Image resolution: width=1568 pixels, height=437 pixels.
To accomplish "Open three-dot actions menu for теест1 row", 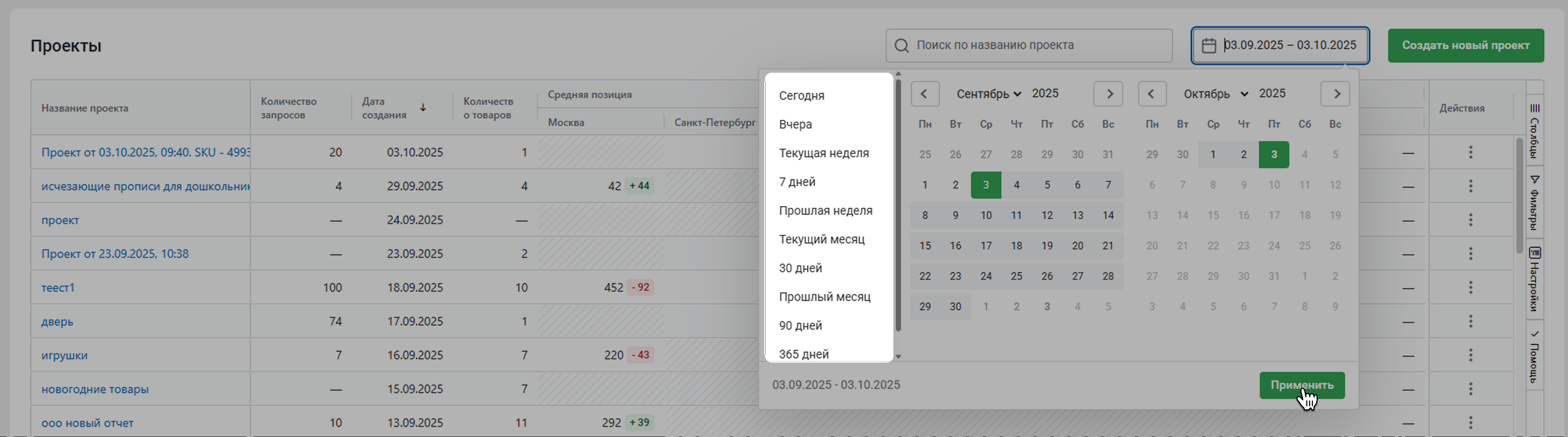I will pos(1470,287).
